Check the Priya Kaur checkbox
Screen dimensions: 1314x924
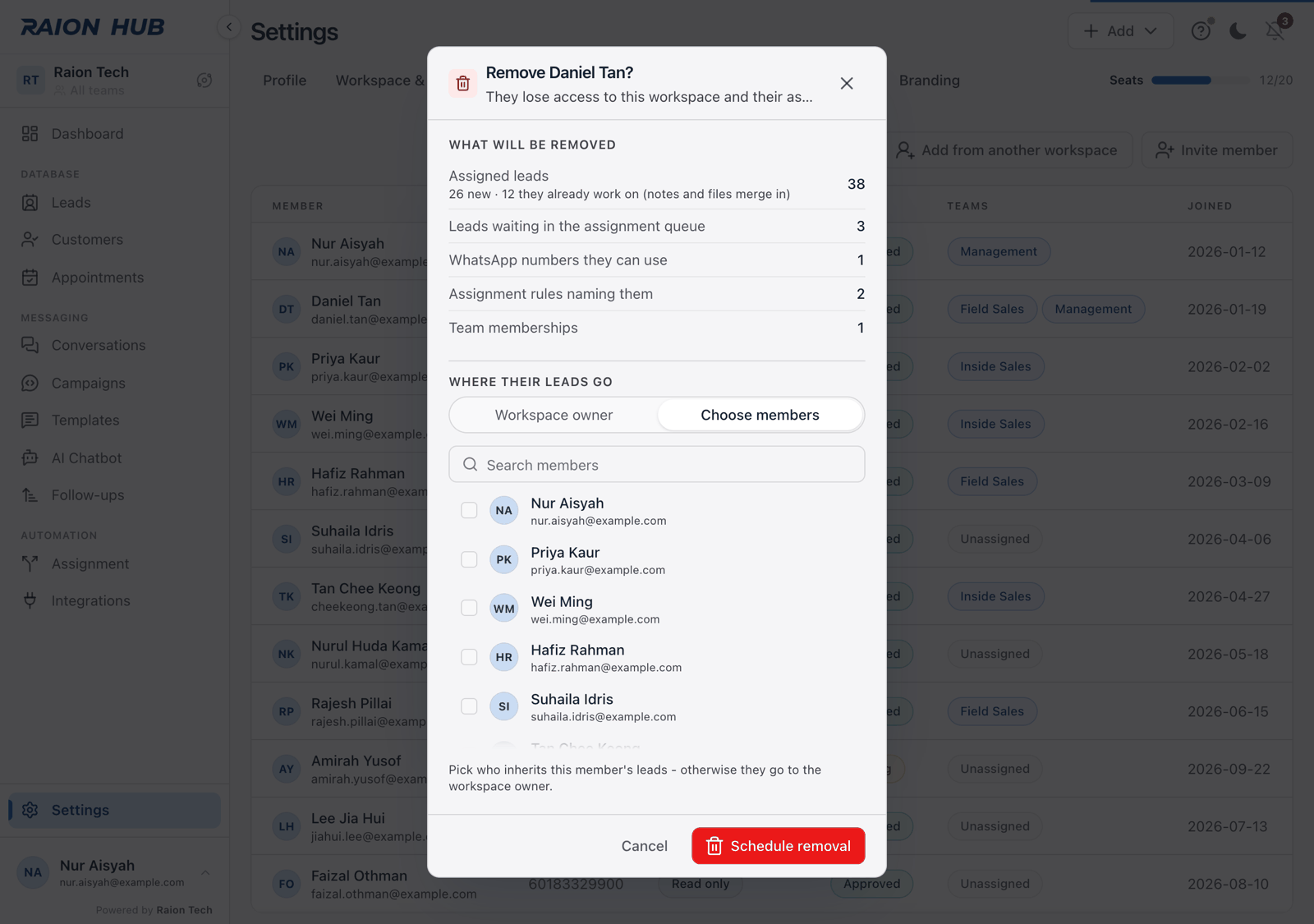[x=469, y=559]
